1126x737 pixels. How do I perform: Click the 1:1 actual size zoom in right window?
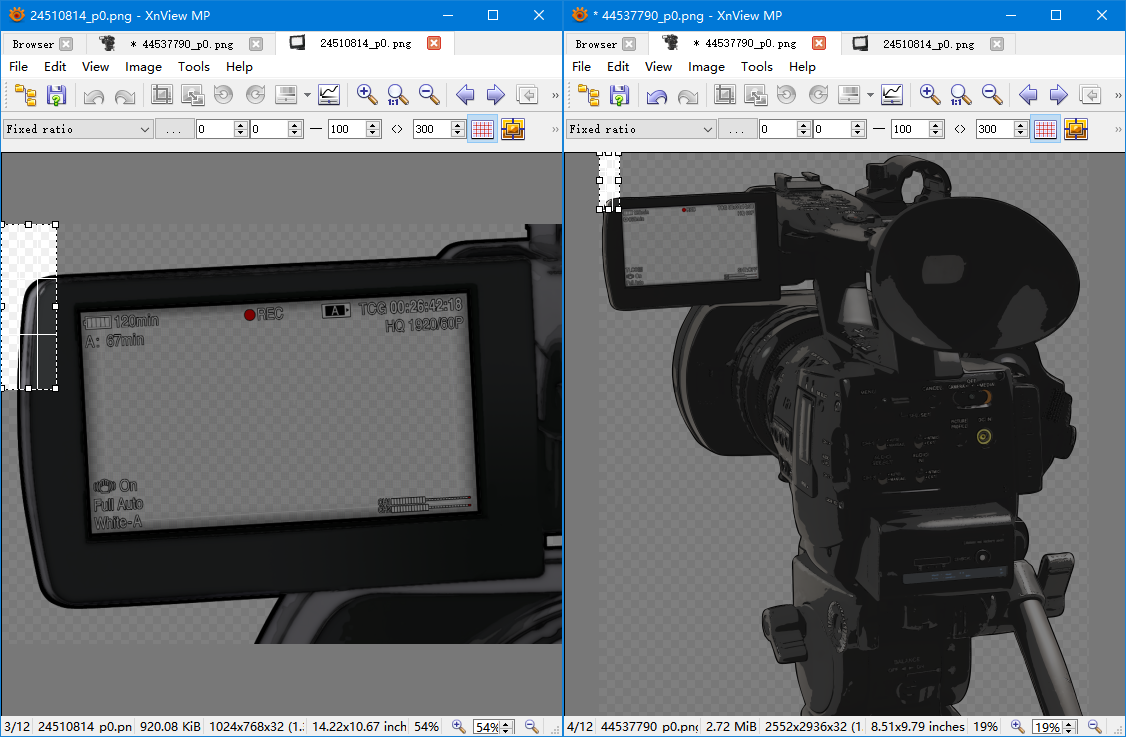pyautogui.click(x=960, y=95)
